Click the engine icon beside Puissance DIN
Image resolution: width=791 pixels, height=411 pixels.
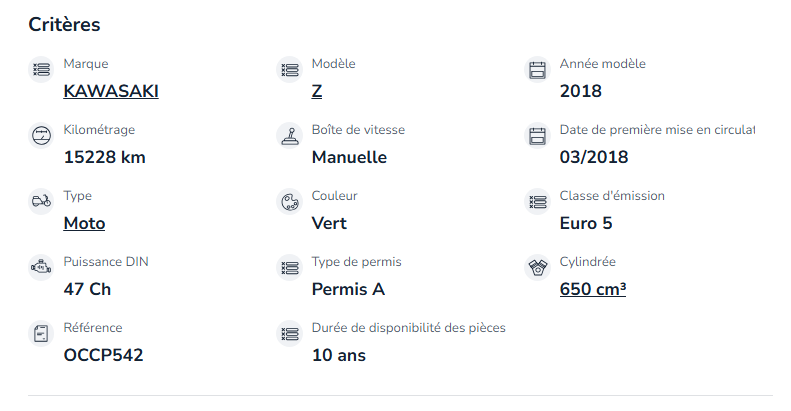(41, 267)
